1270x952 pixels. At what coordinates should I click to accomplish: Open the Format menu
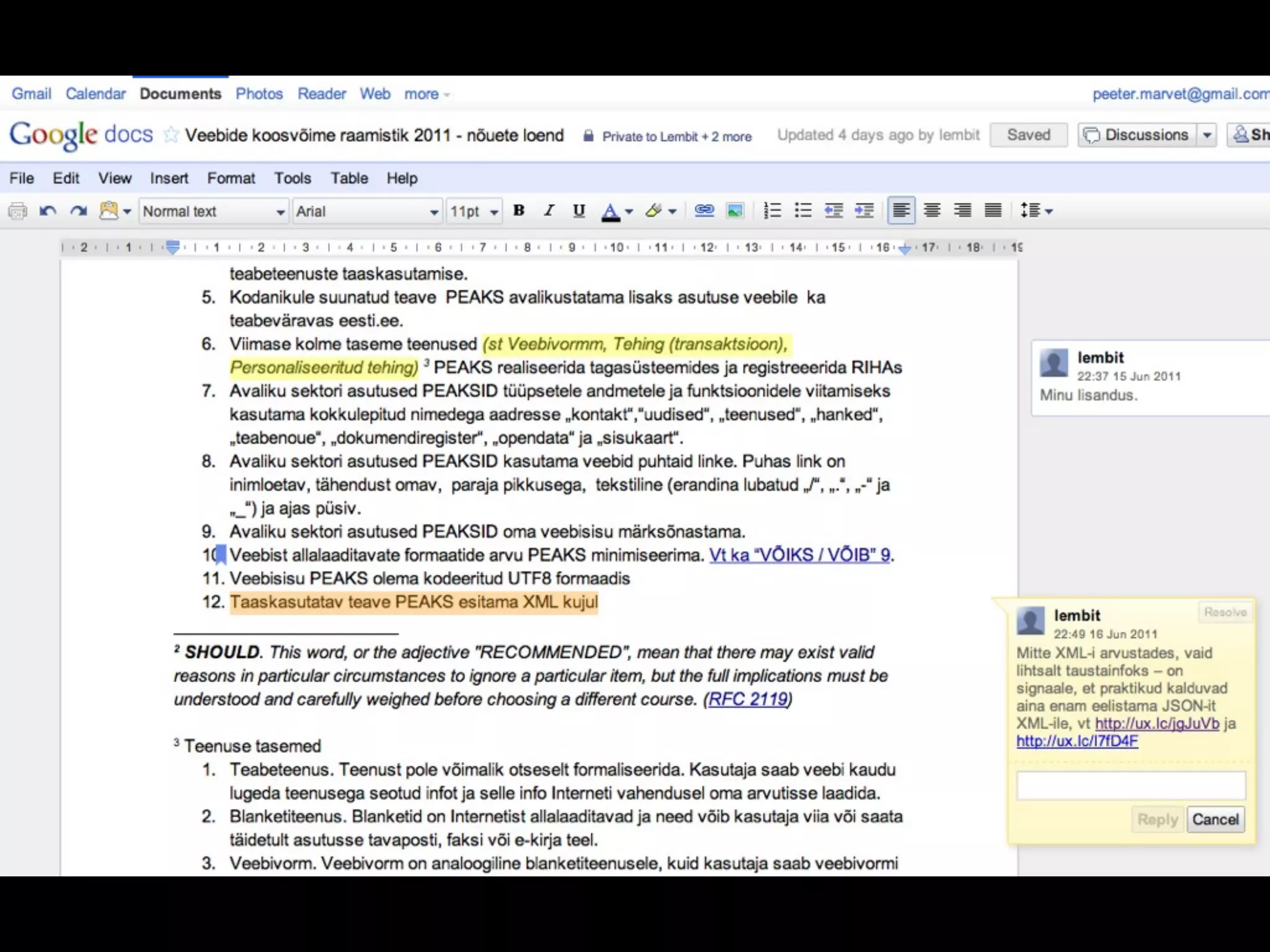[231, 178]
